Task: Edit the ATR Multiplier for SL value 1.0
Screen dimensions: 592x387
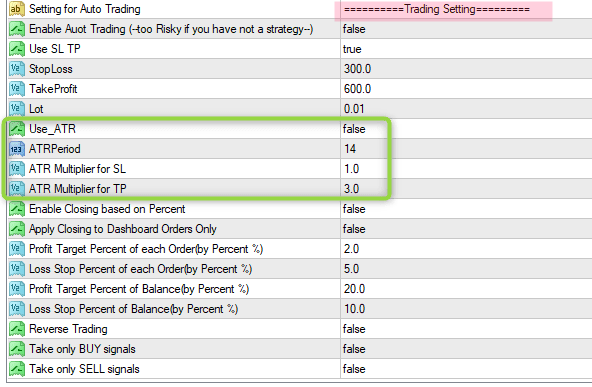Action: [352, 169]
